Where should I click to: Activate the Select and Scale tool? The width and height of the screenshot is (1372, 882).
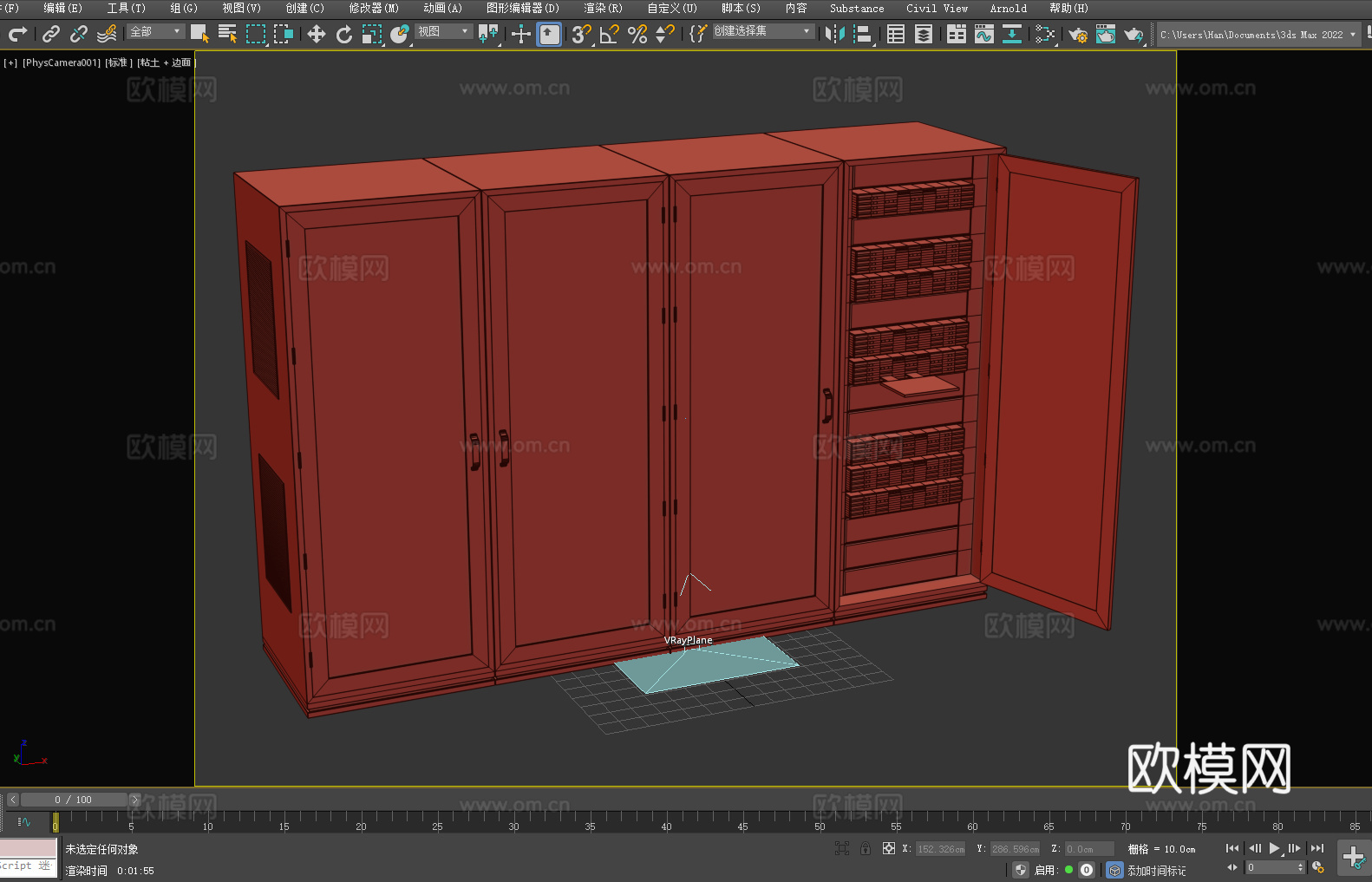coord(372,34)
